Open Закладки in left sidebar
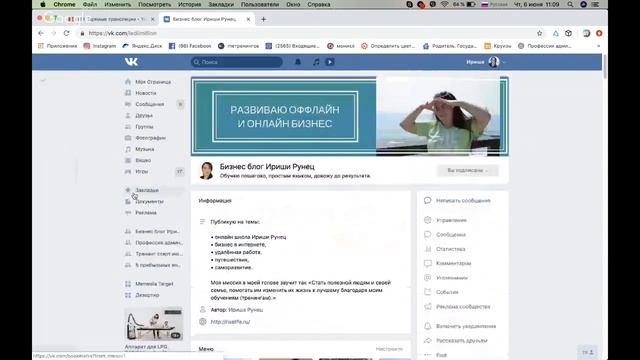Image resolution: width=640 pixels, height=360 pixels. tap(147, 190)
